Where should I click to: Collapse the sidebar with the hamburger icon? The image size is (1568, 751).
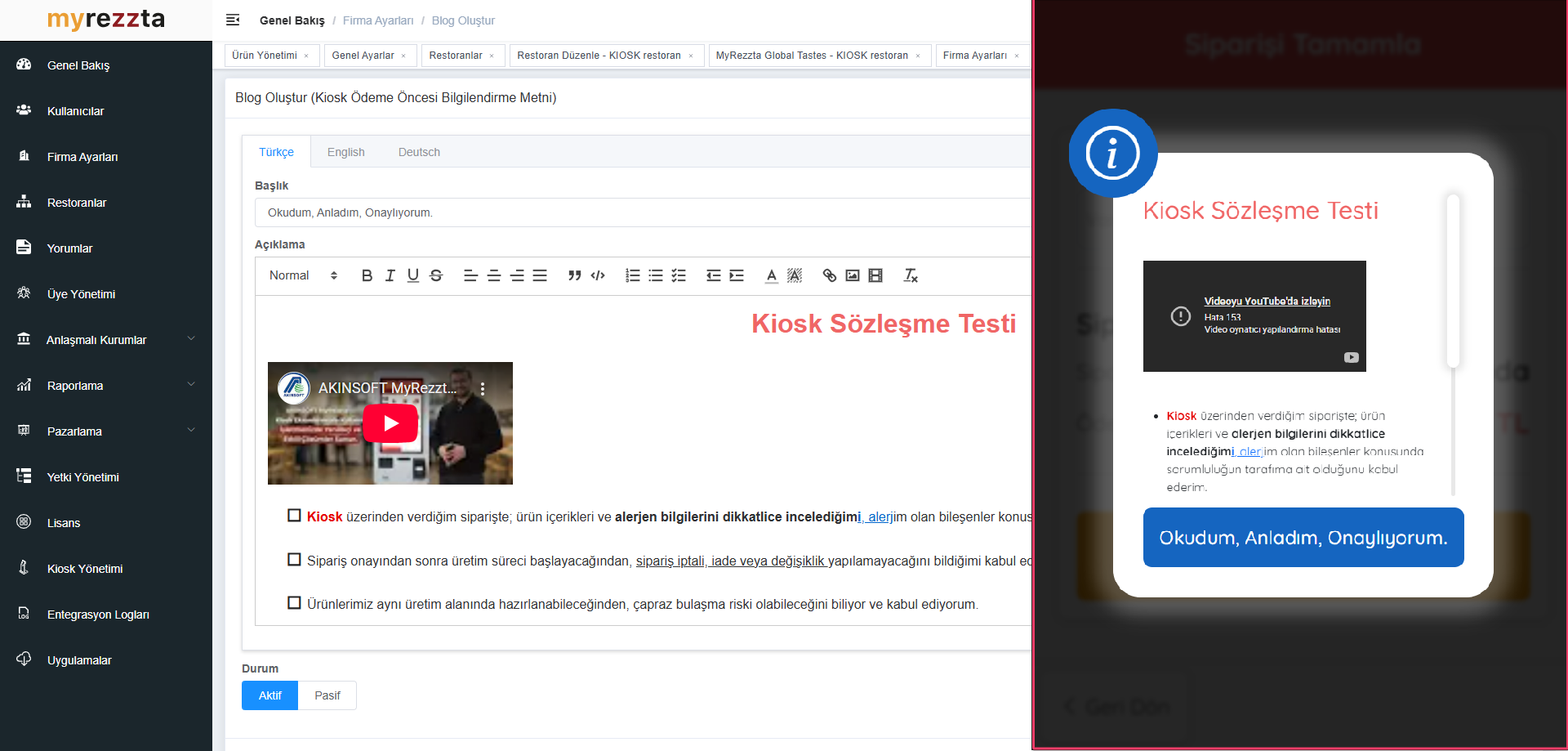click(233, 20)
